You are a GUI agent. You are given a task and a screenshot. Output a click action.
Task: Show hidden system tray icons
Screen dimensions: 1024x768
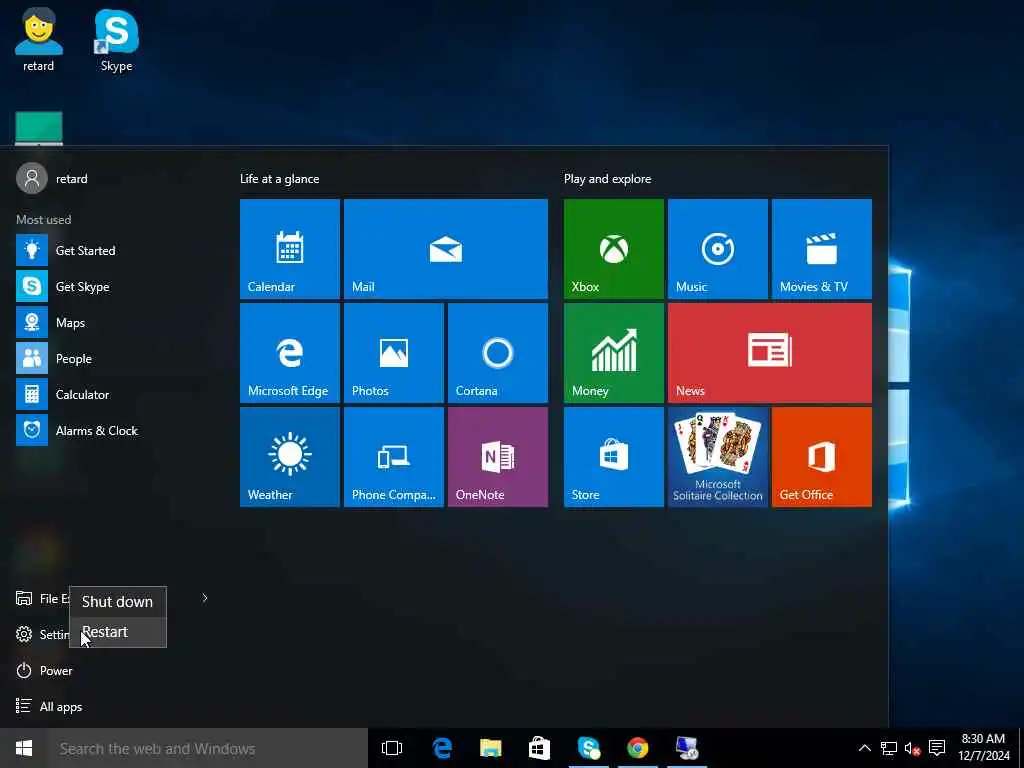(x=864, y=748)
